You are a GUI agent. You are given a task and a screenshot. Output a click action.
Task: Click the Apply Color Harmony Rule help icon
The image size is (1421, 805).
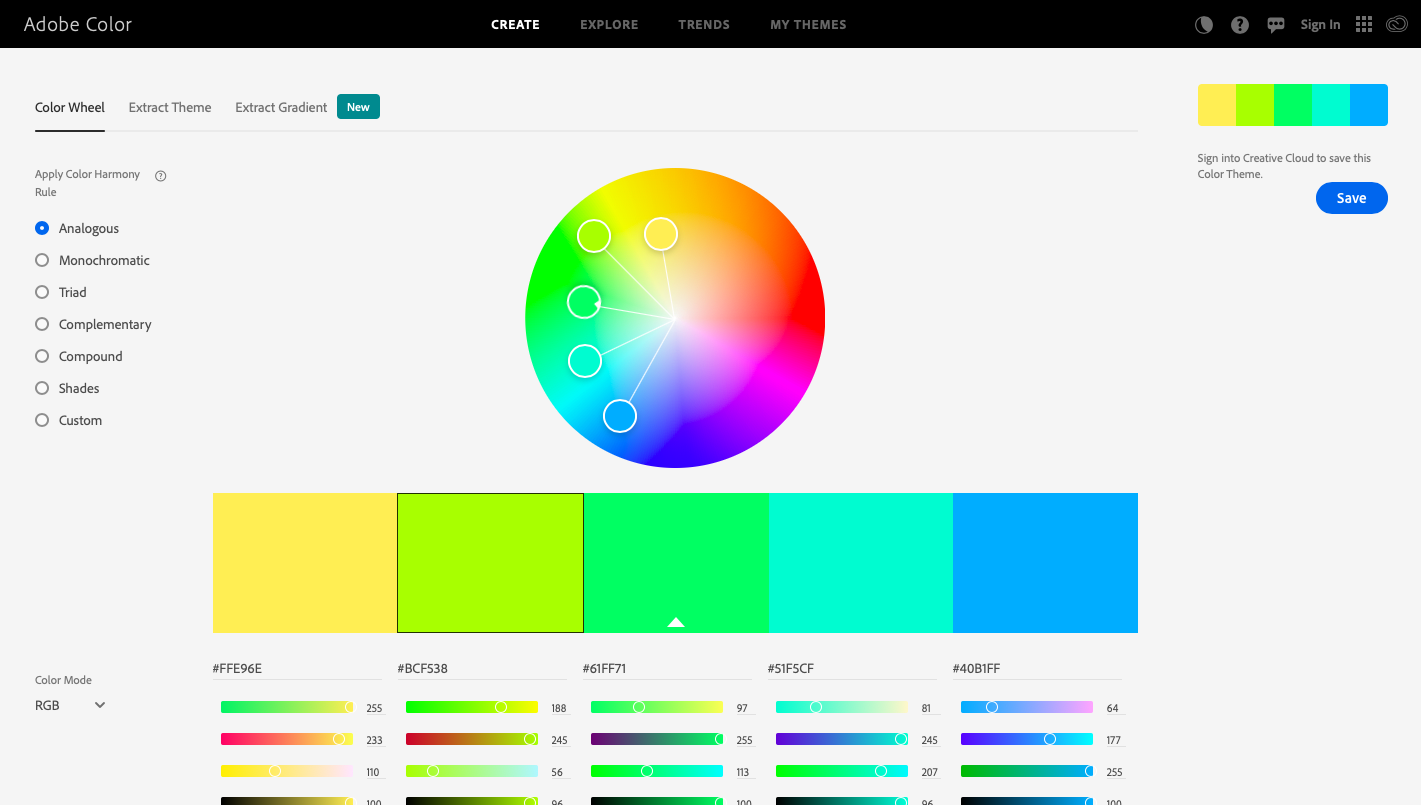[x=160, y=175]
